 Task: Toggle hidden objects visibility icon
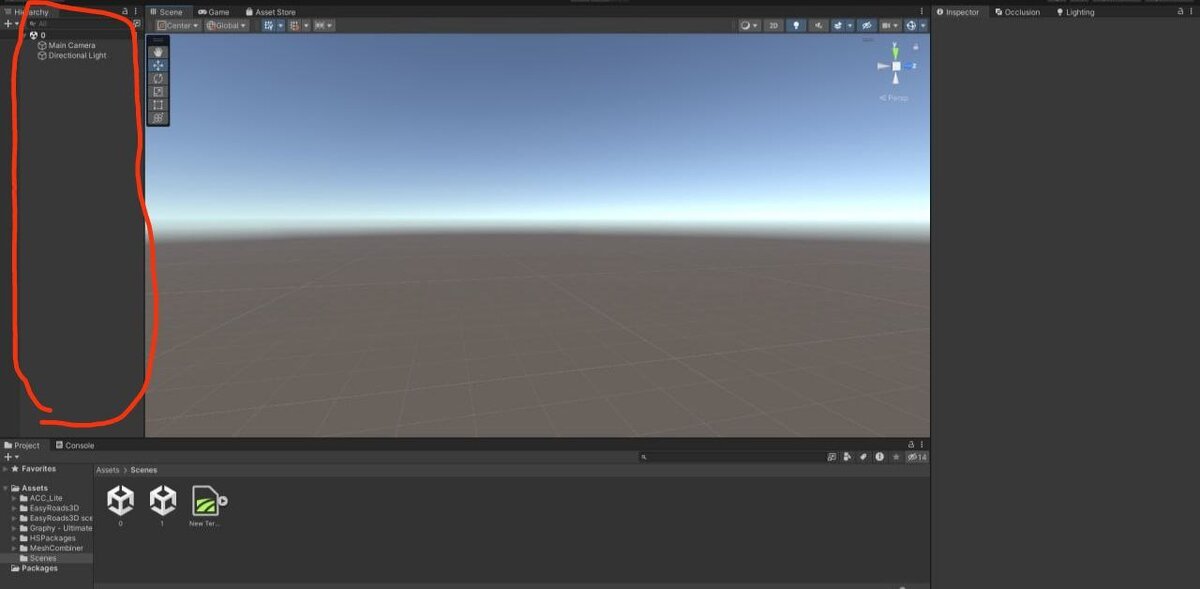pyautogui.click(x=867, y=25)
